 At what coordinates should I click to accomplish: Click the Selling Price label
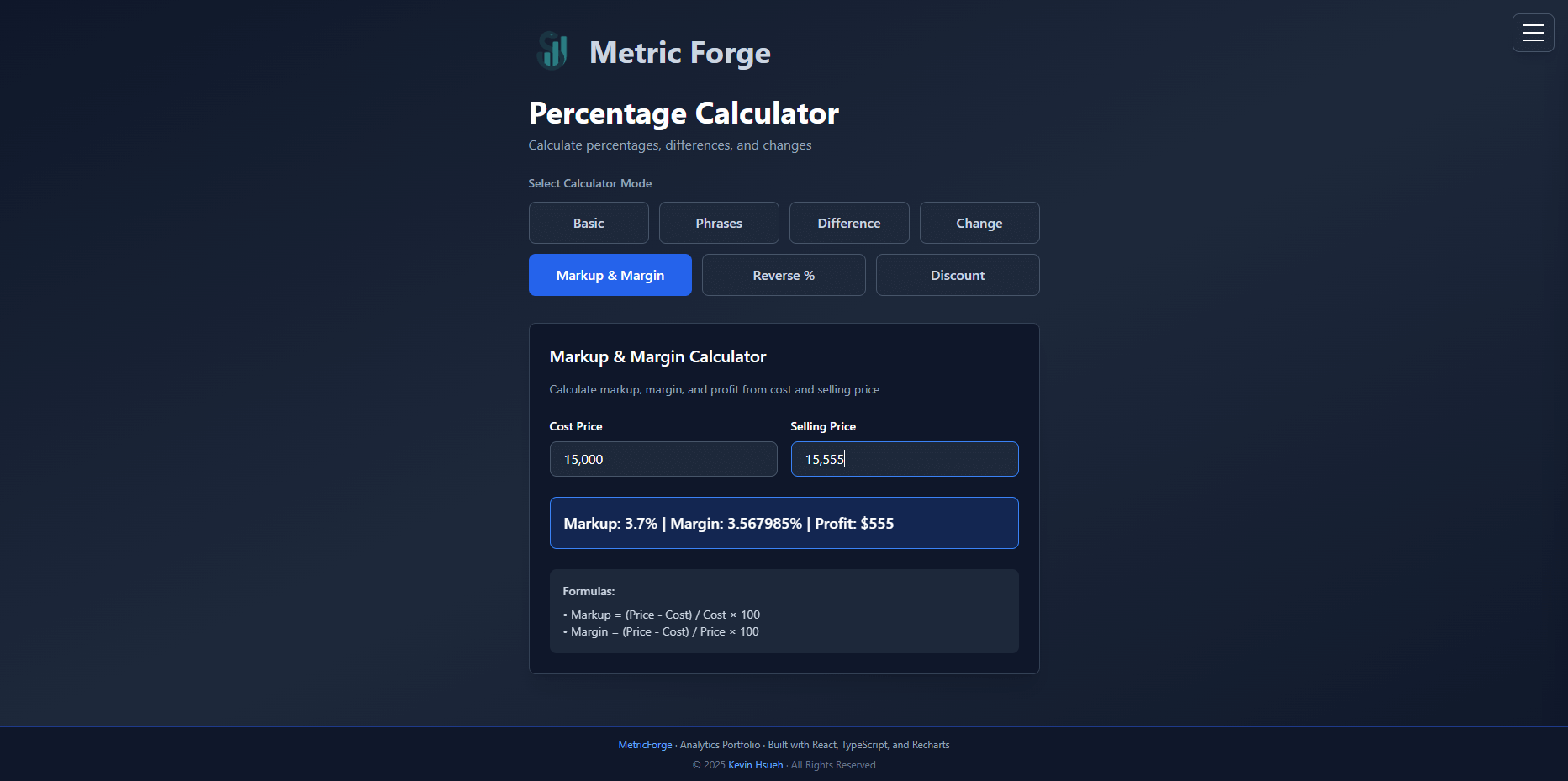click(x=823, y=426)
